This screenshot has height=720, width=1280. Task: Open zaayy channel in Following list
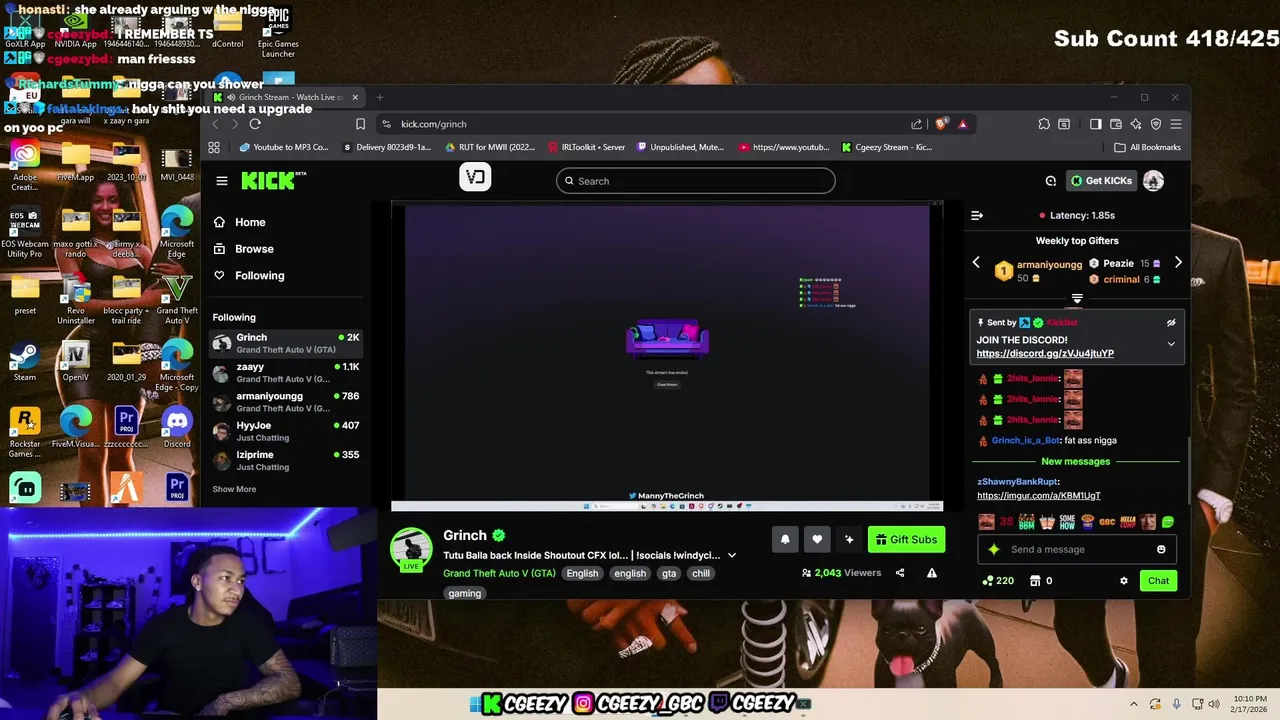click(x=285, y=373)
